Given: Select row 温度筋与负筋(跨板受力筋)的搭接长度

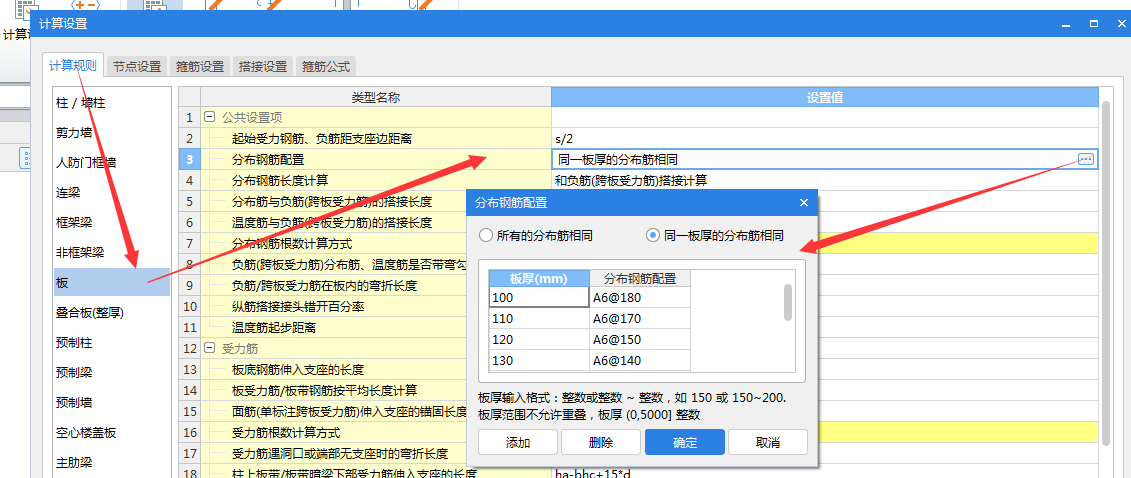Looking at the screenshot, I should tap(334, 222).
